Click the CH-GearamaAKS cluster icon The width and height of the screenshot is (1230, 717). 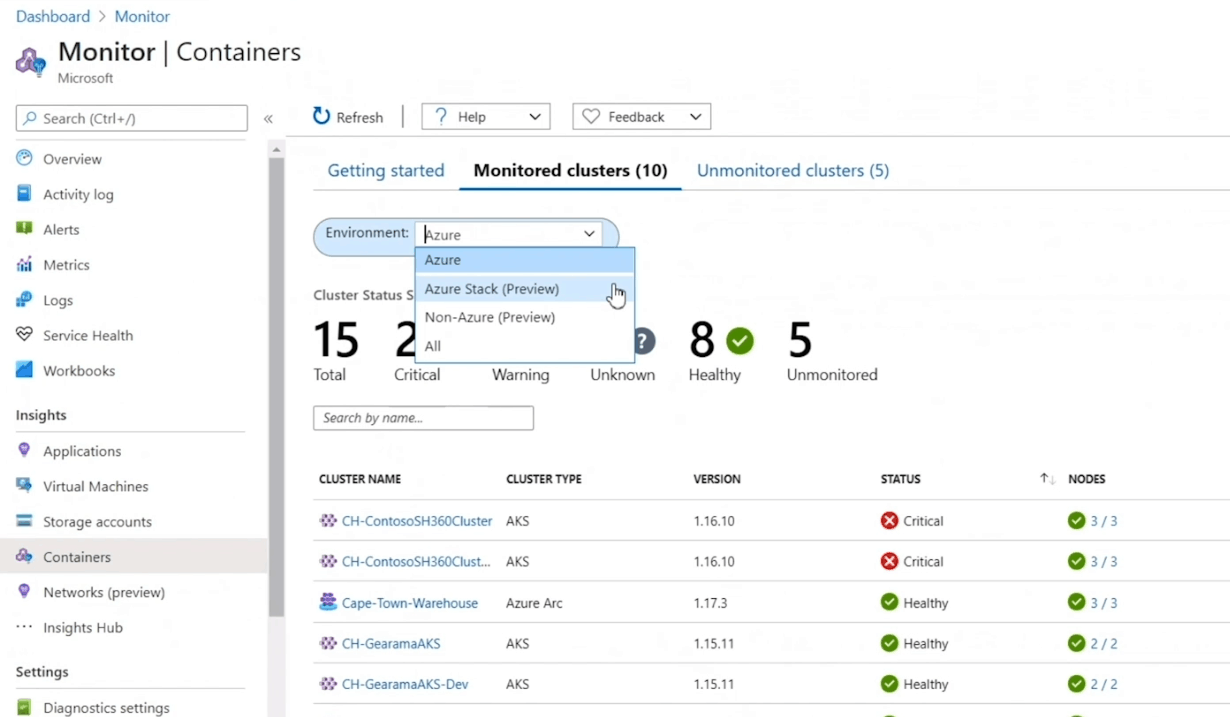pos(328,643)
